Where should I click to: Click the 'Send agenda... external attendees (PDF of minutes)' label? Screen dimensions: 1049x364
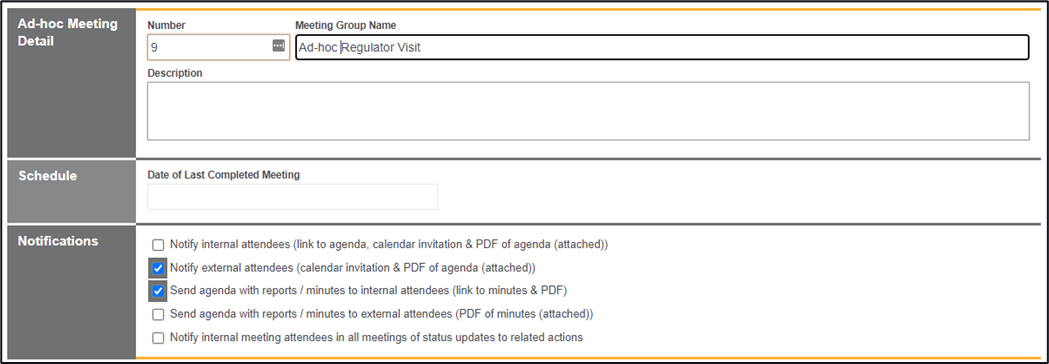coord(381,313)
